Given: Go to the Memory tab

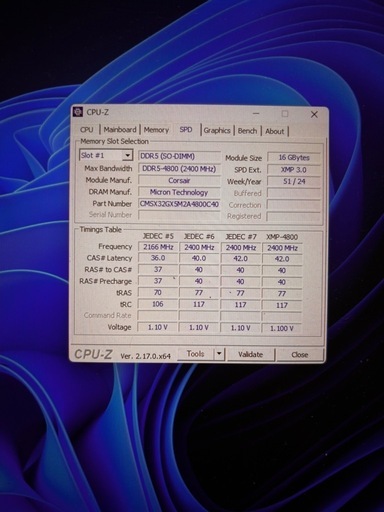Looking at the screenshot, I should (156, 130).
